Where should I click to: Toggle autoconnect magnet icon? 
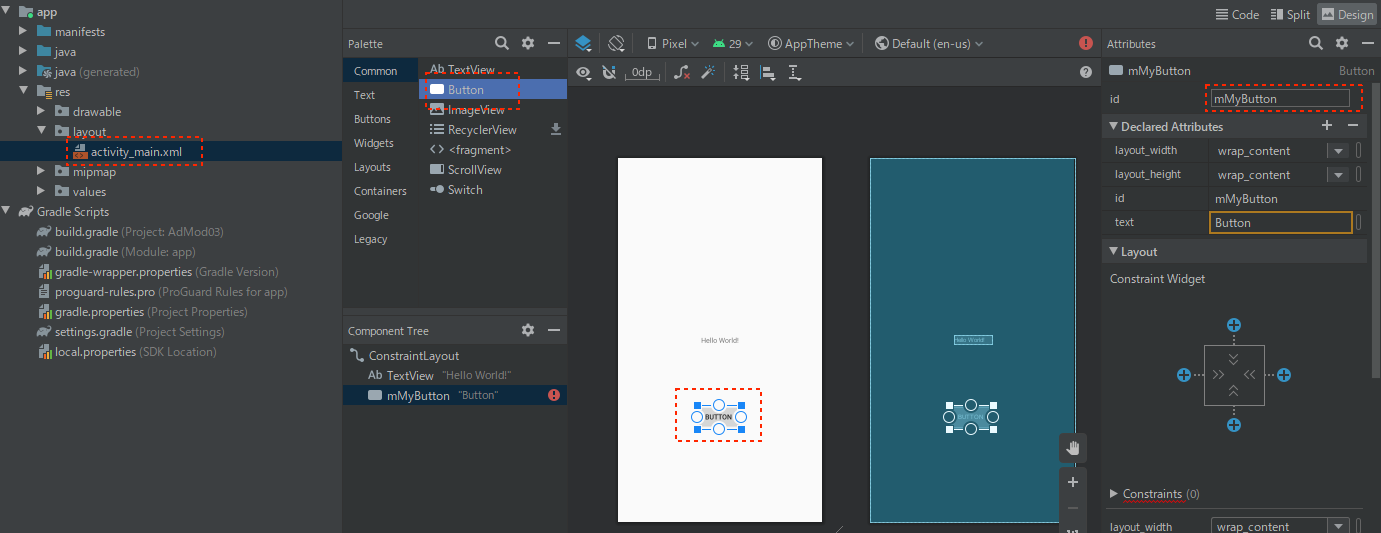609,72
